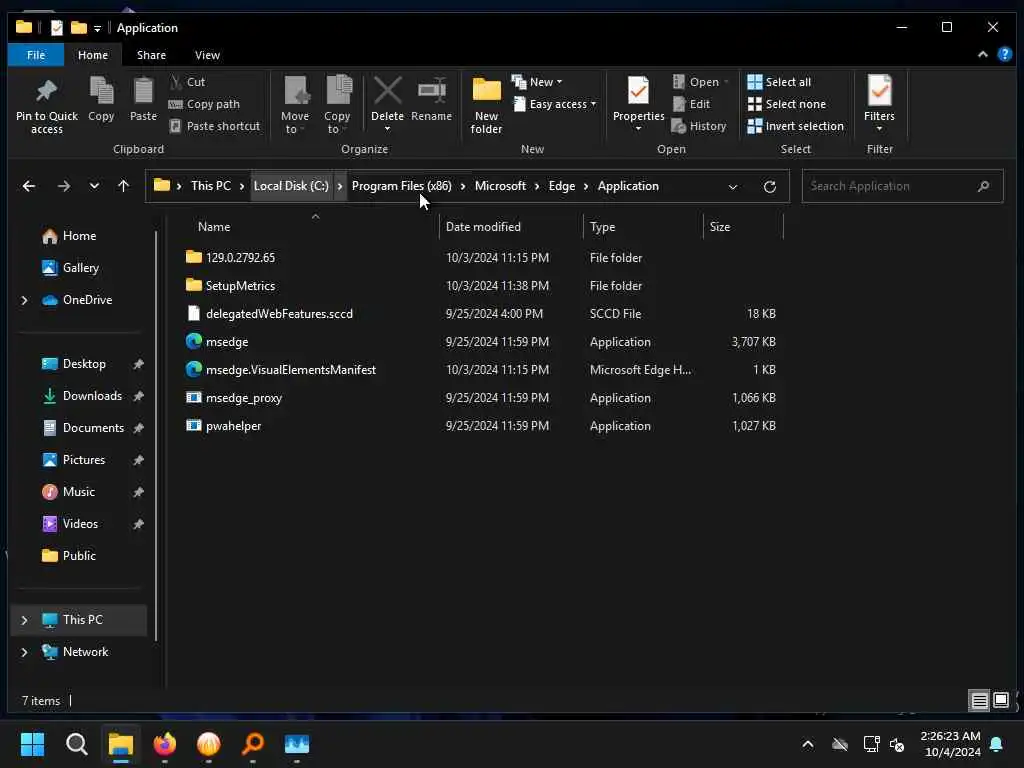Create a New folder

pyautogui.click(x=487, y=104)
